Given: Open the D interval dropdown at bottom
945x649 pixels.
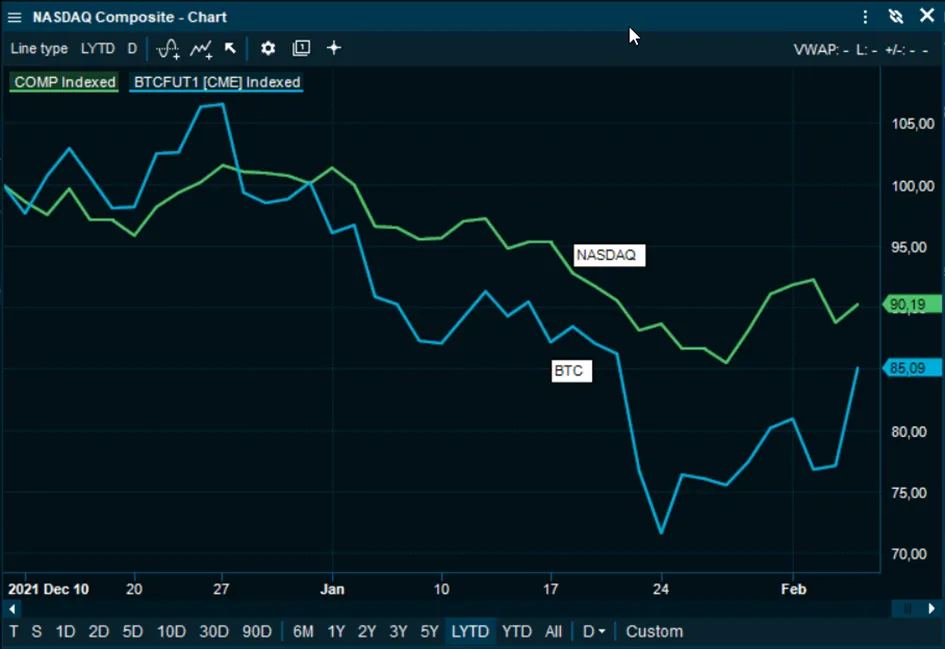Looking at the screenshot, I should [x=594, y=632].
